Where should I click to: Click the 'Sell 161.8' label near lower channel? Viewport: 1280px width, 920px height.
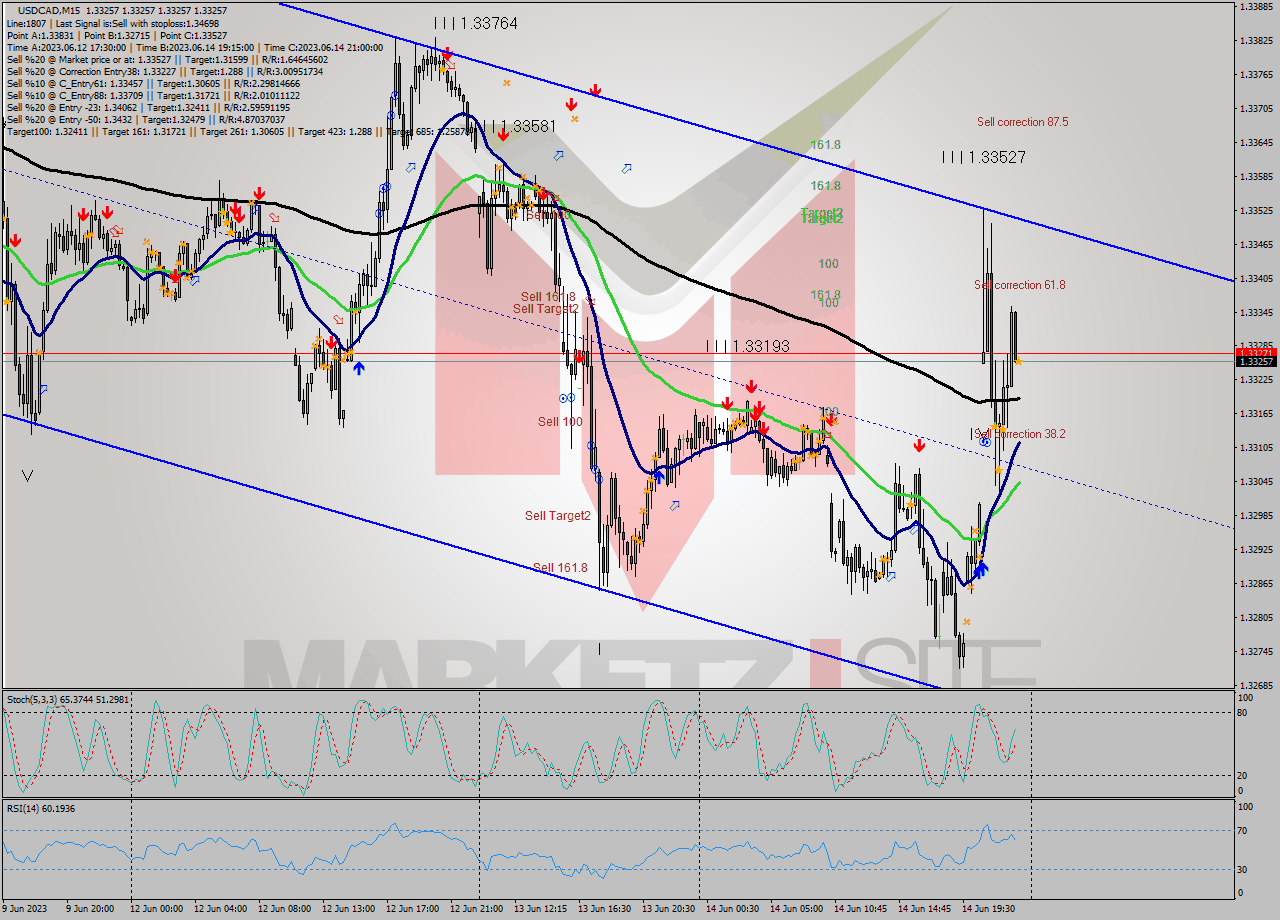pyautogui.click(x=560, y=568)
